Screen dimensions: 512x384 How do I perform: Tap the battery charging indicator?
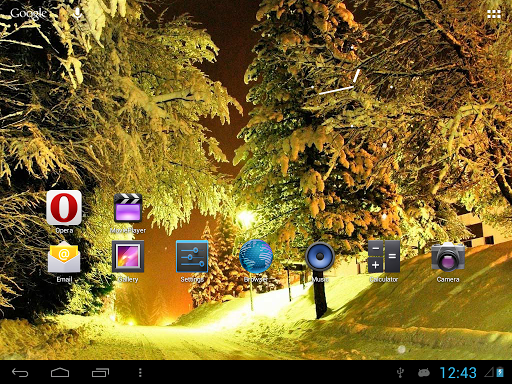click(500, 372)
